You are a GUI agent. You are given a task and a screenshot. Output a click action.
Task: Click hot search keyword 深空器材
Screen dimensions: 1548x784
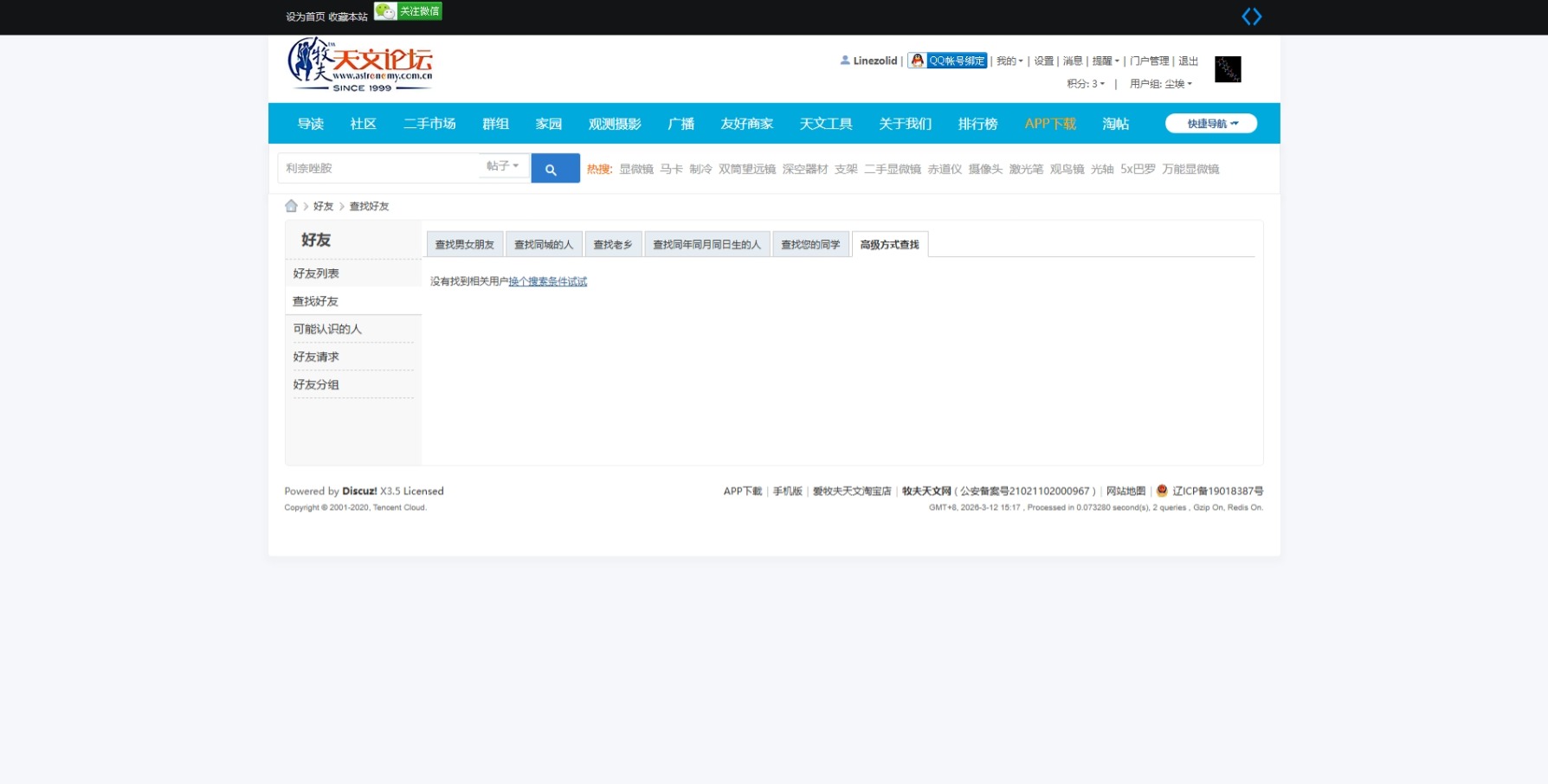click(803, 168)
